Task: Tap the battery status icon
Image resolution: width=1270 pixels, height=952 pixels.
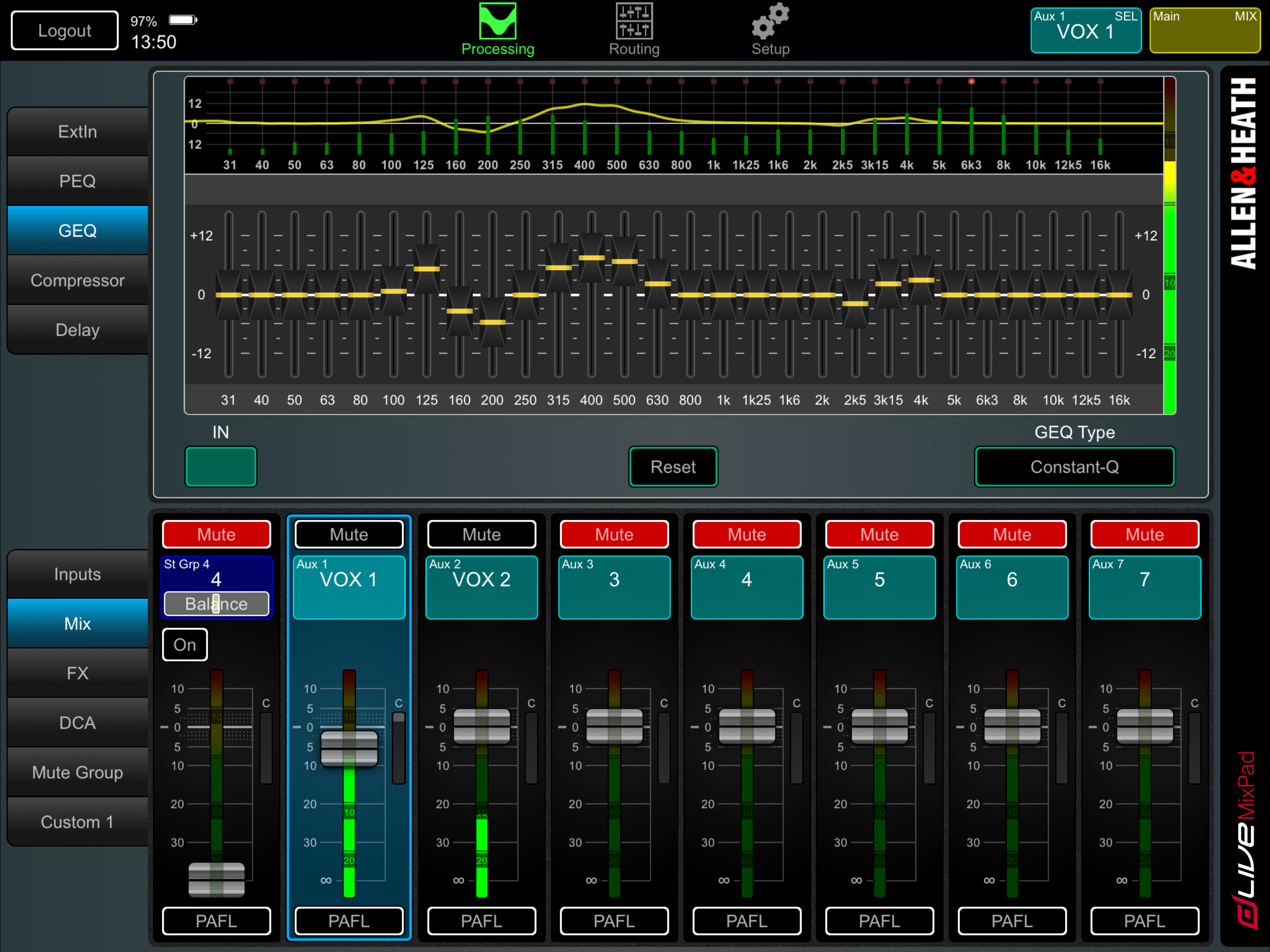Action: point(183,20)
